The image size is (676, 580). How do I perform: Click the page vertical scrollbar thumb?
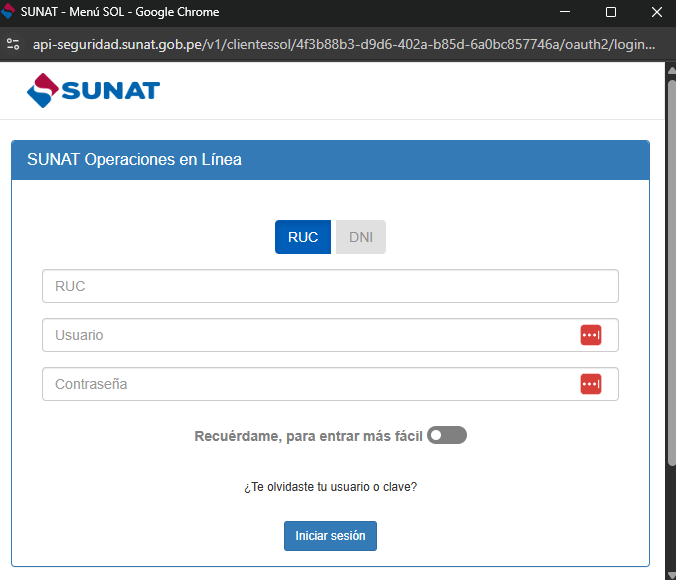[x=672, y=272]
